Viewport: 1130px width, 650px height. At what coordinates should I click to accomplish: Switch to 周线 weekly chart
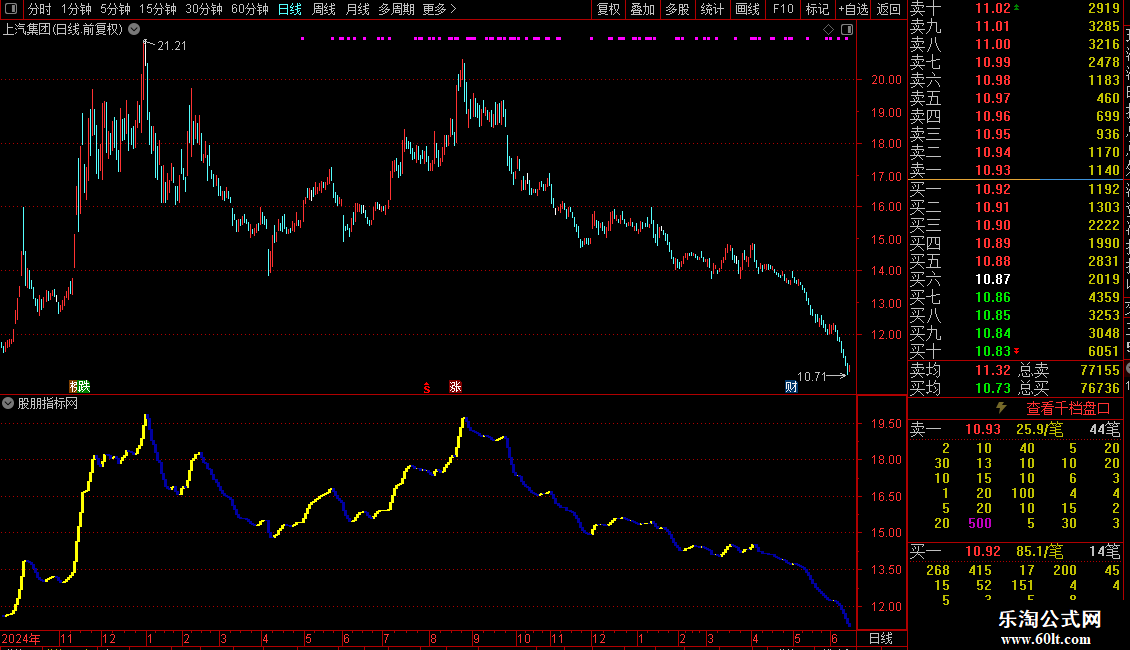coord(324,9)
